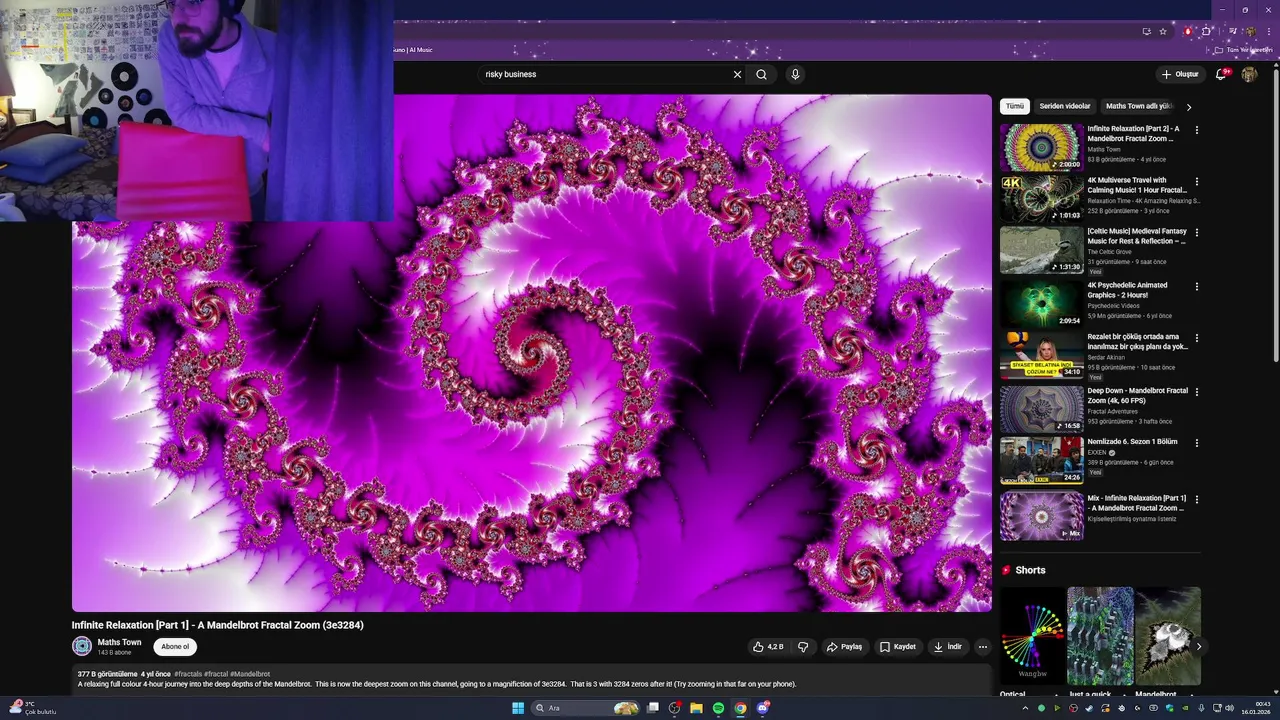Screen dimensions: 1280x720
Task: Open the Mix Infinite Relaxation playlist thumbnail
Action: tap(1042, 516)
